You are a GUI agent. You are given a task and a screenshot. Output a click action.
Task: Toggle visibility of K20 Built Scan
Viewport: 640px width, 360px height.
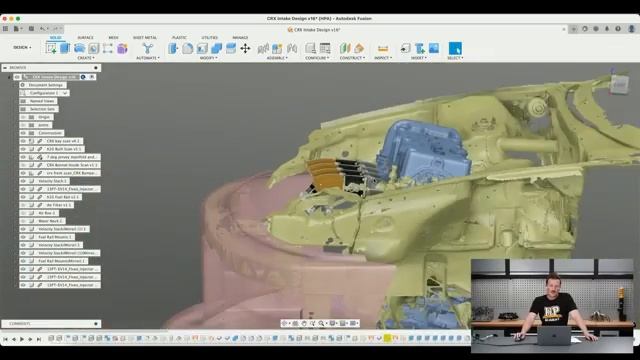[23, 149]
